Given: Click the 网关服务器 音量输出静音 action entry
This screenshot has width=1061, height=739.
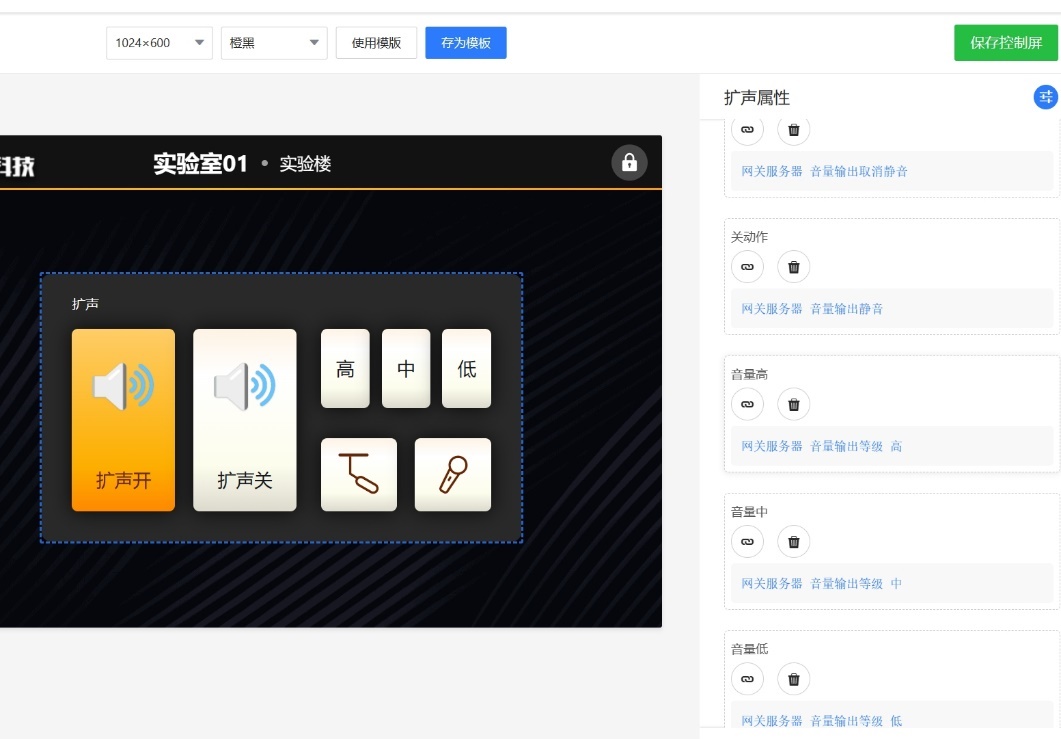Looking at the screenshot, I should pyautogui.click(x=812, y=309).
